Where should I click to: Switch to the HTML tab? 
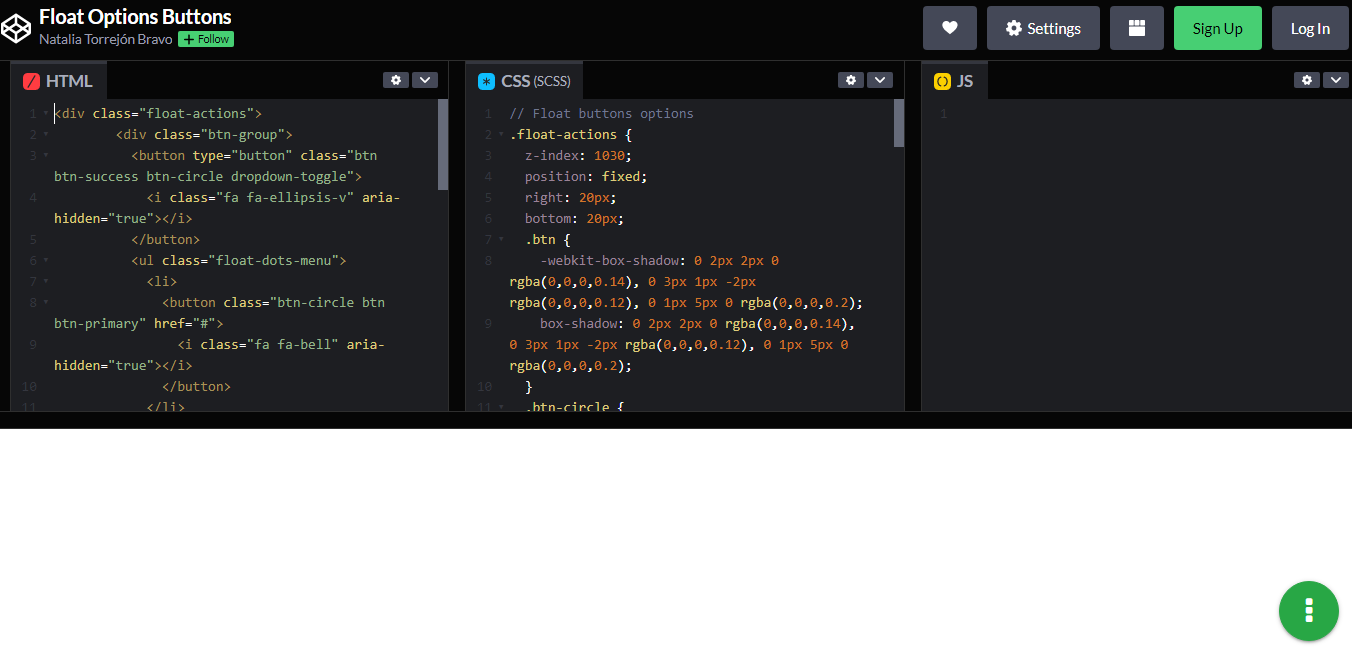coord(58,80)
